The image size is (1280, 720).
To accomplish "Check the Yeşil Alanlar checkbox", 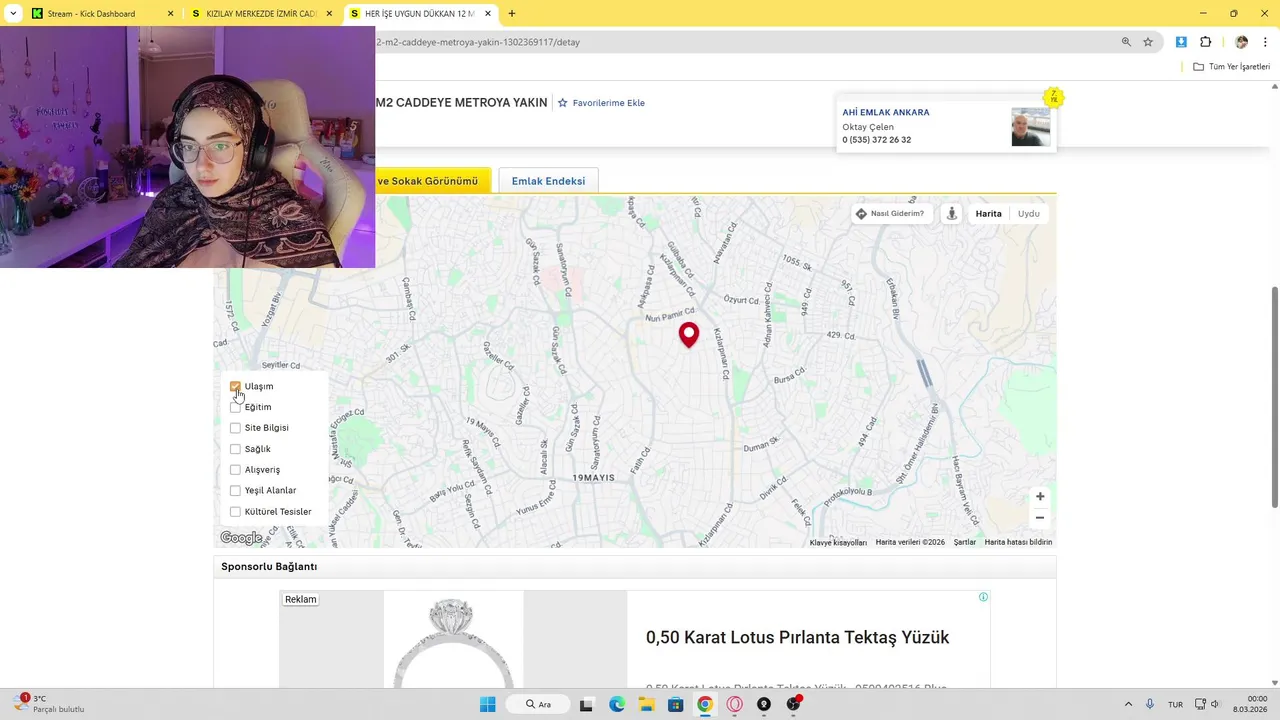I will click(235, 491).
